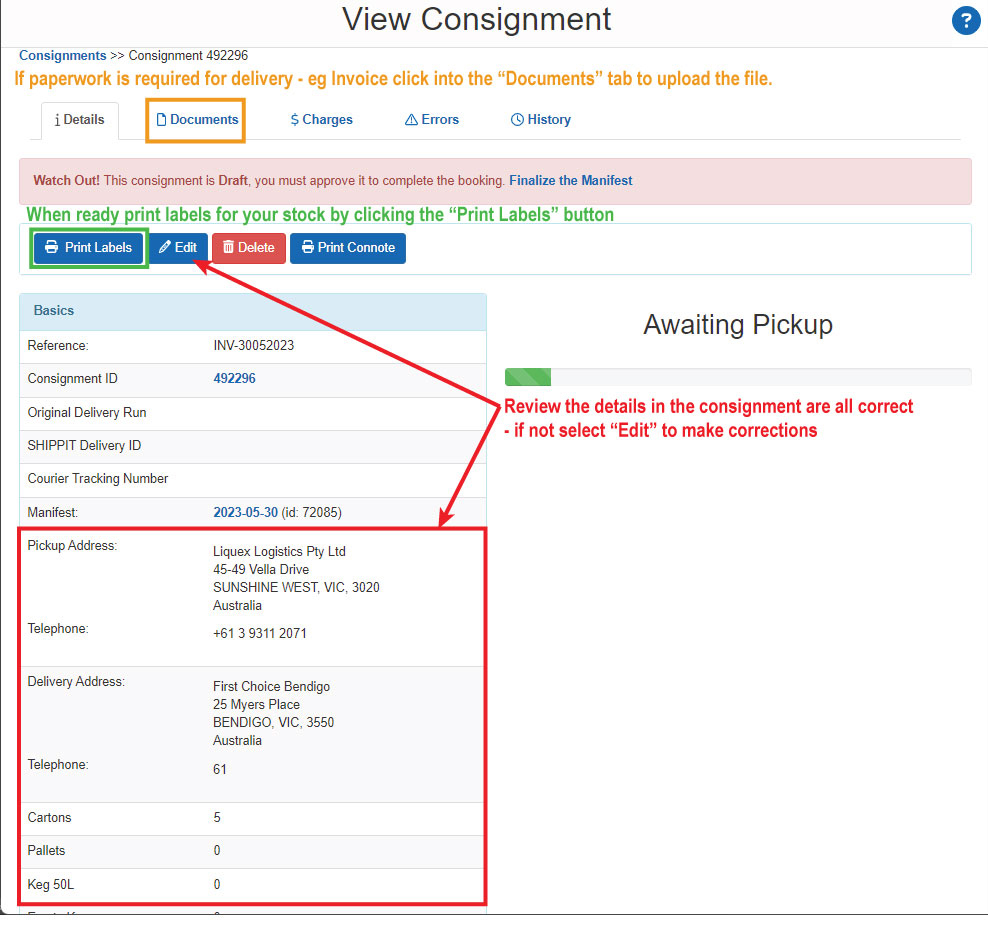This screenshot has height=929, width=988.
Task: Click the 45-49 Vella Drive address line
Action: 261,570
